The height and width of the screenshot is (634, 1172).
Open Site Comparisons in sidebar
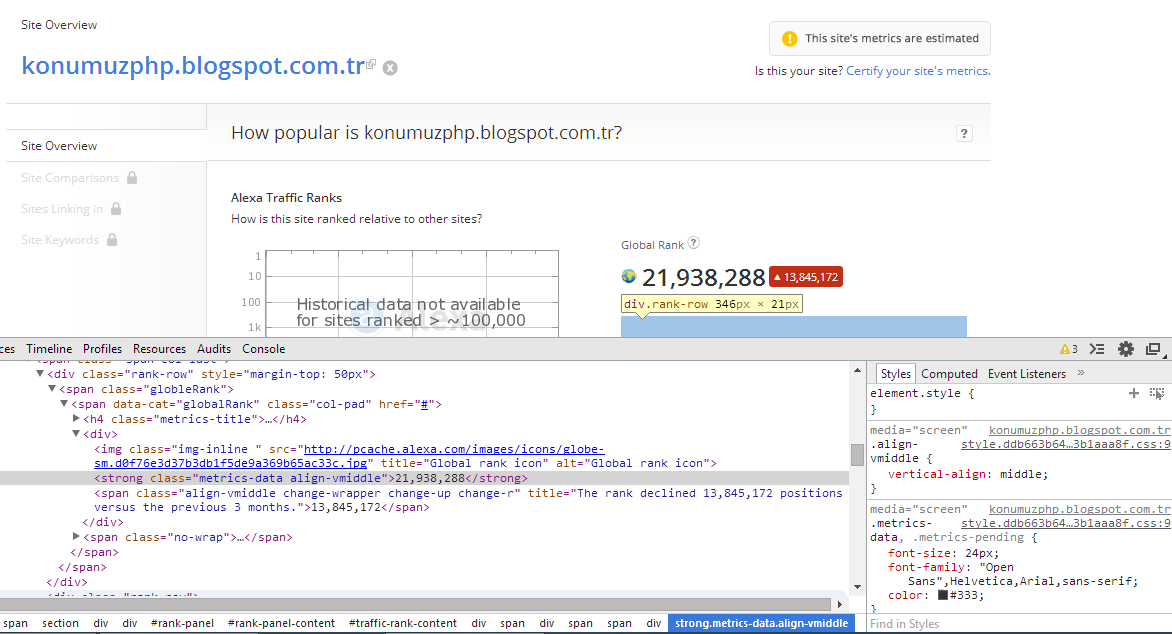[70, 178]
